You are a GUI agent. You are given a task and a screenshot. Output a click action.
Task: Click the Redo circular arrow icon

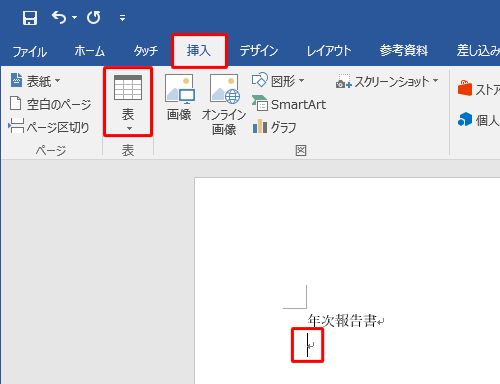tap(94, 17)
